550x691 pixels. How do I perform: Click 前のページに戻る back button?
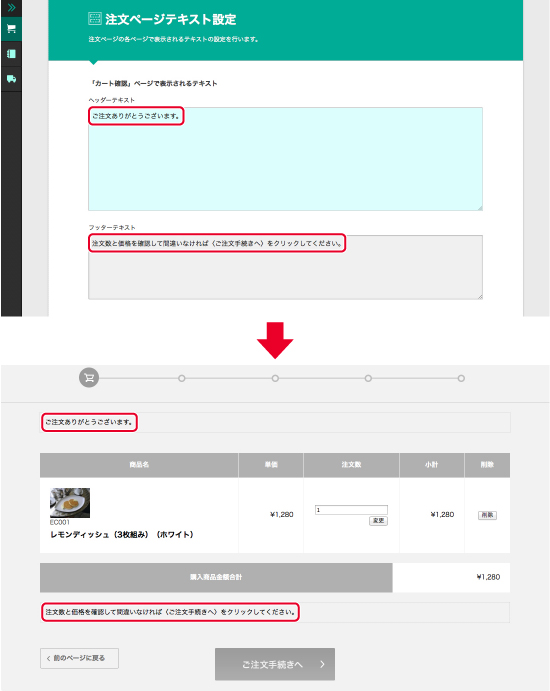(x=79, y=658)
